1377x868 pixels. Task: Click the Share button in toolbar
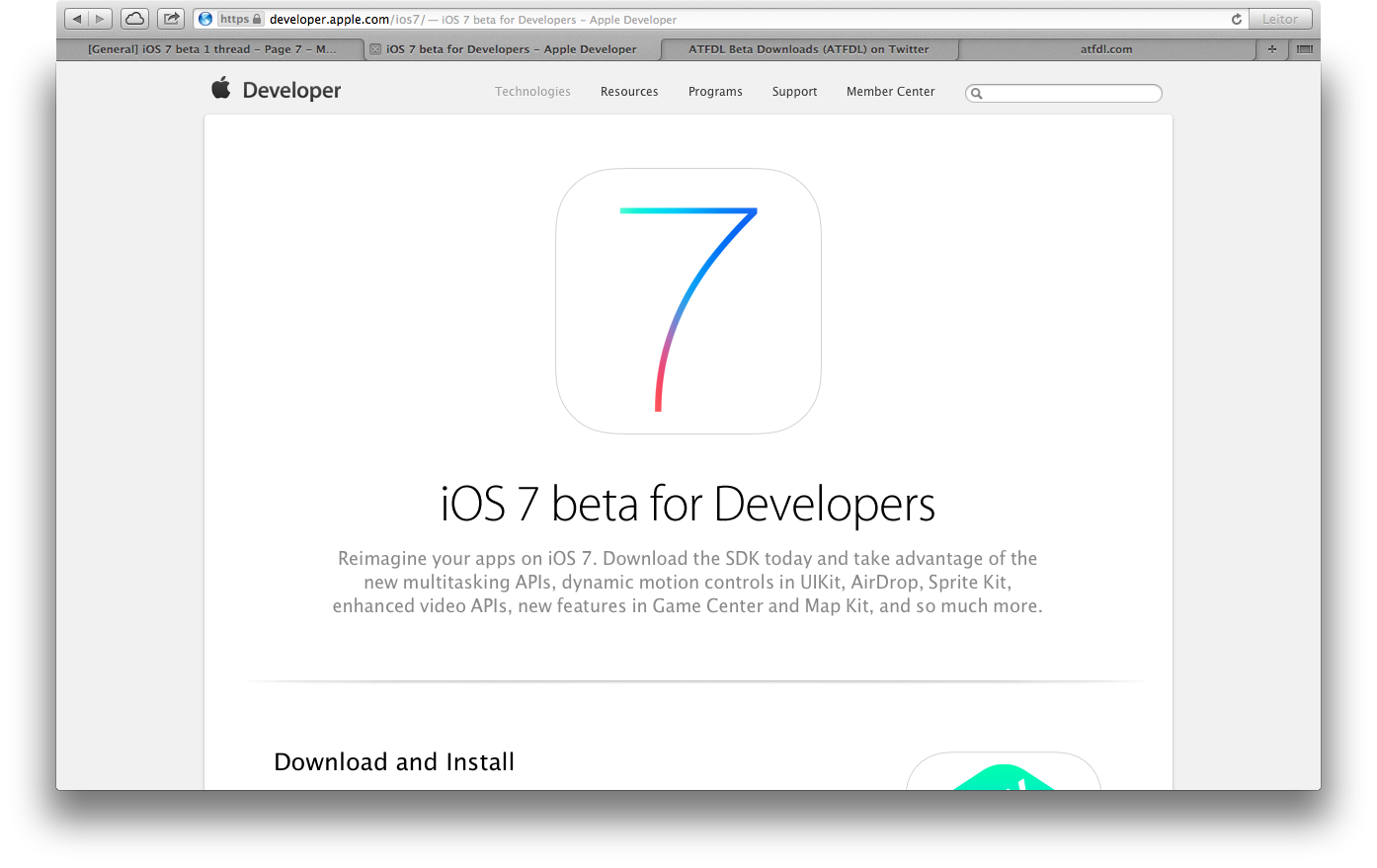[171, 19]
